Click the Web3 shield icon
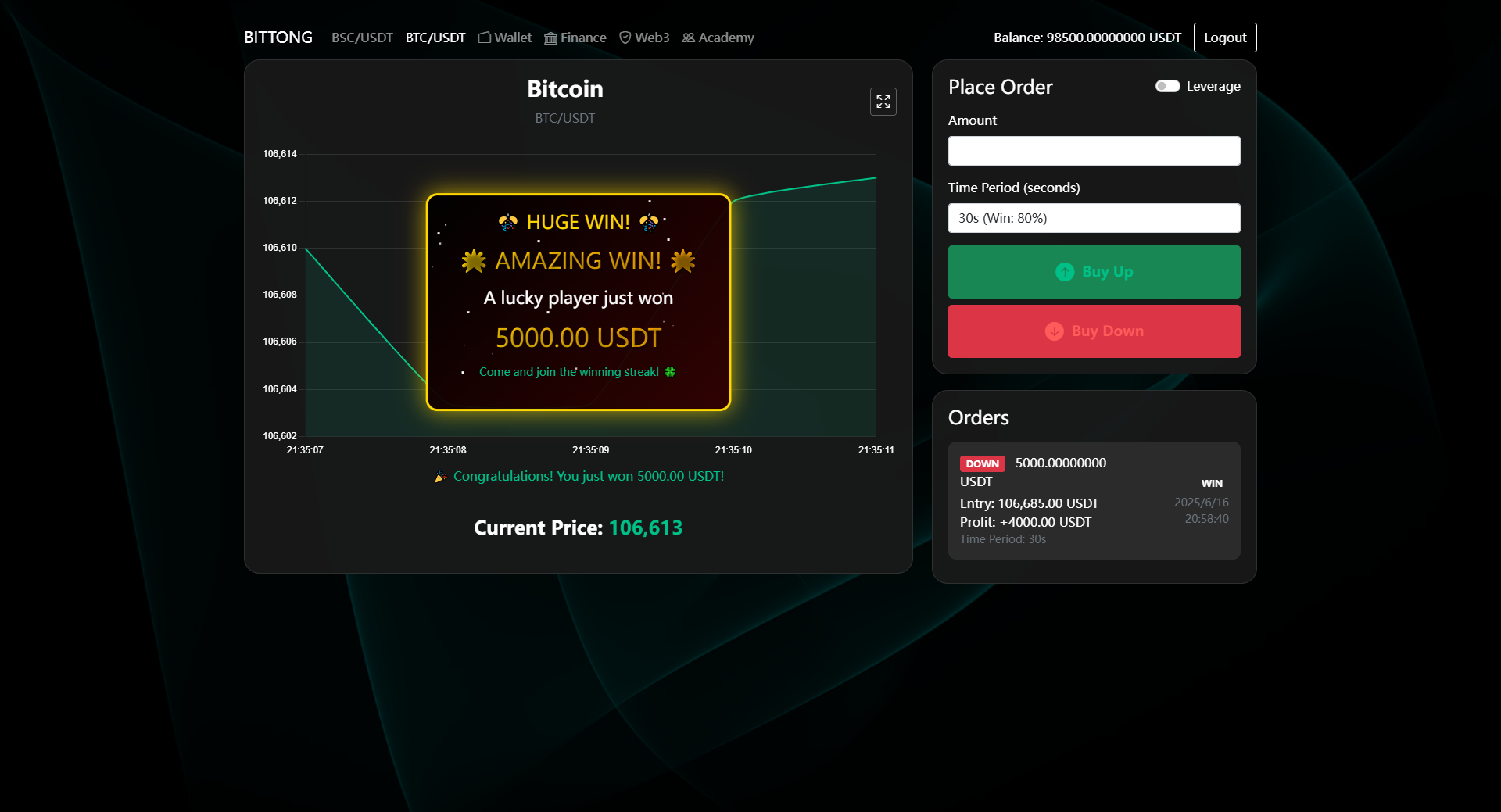This screenshot has height=812, width=1501. 625,38
